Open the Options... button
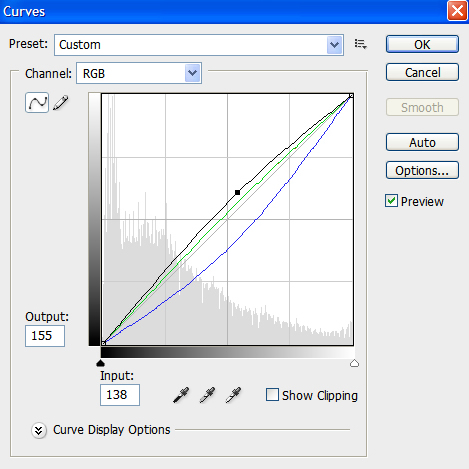Screen dimensions: 469x469 [422, 170]
